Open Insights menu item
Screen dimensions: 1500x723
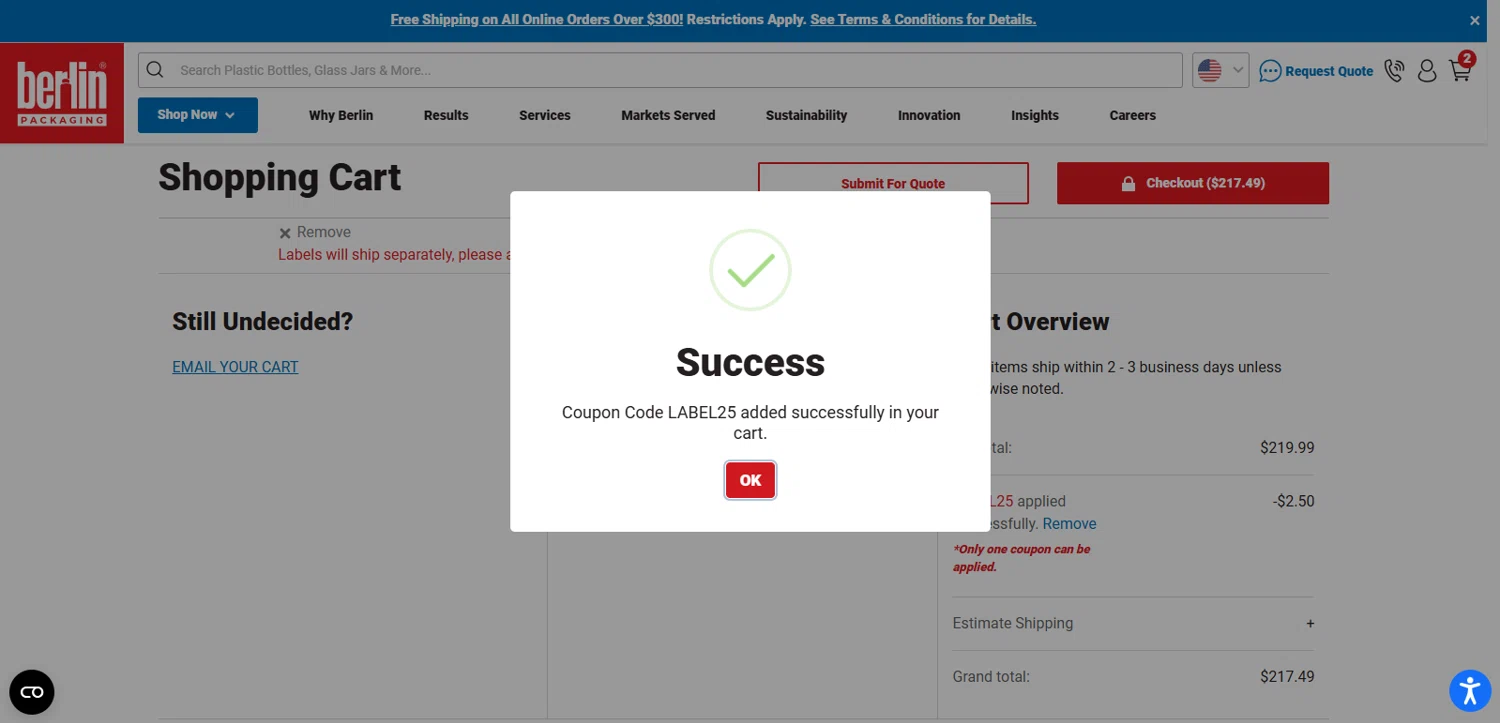(1035, 115)
